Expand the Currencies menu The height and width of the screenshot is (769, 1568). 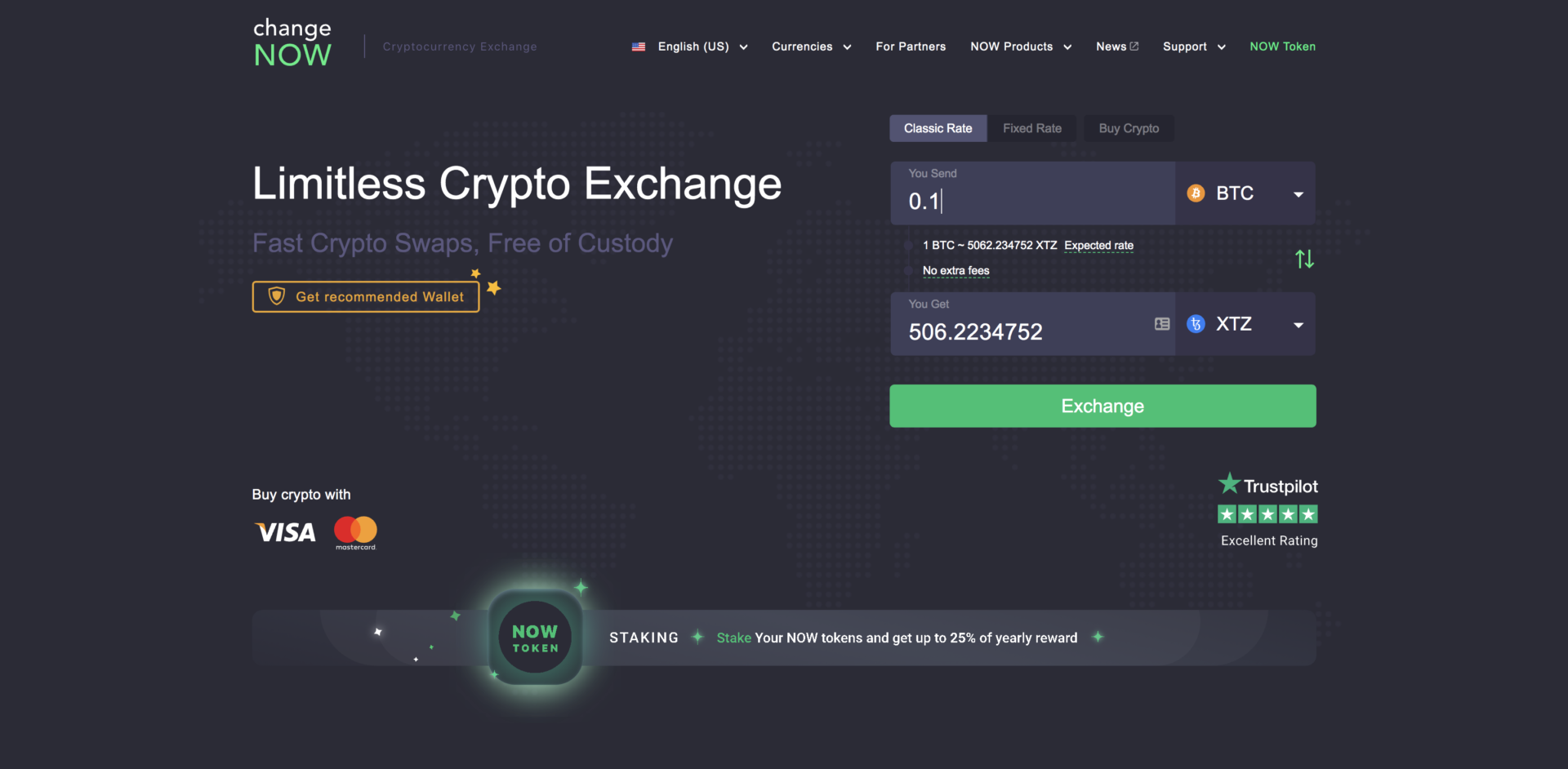point(812,47)
